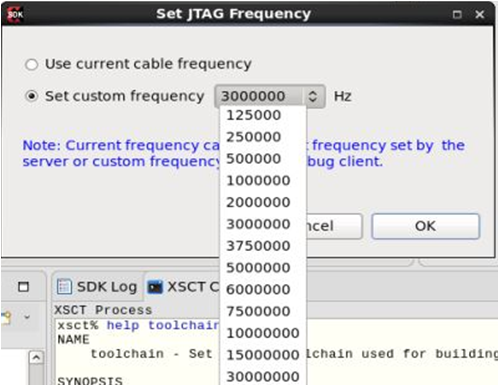Click the XSCT Console tab icon
Image resolution: width=499 pixels, height=386 pixels.
155,287
